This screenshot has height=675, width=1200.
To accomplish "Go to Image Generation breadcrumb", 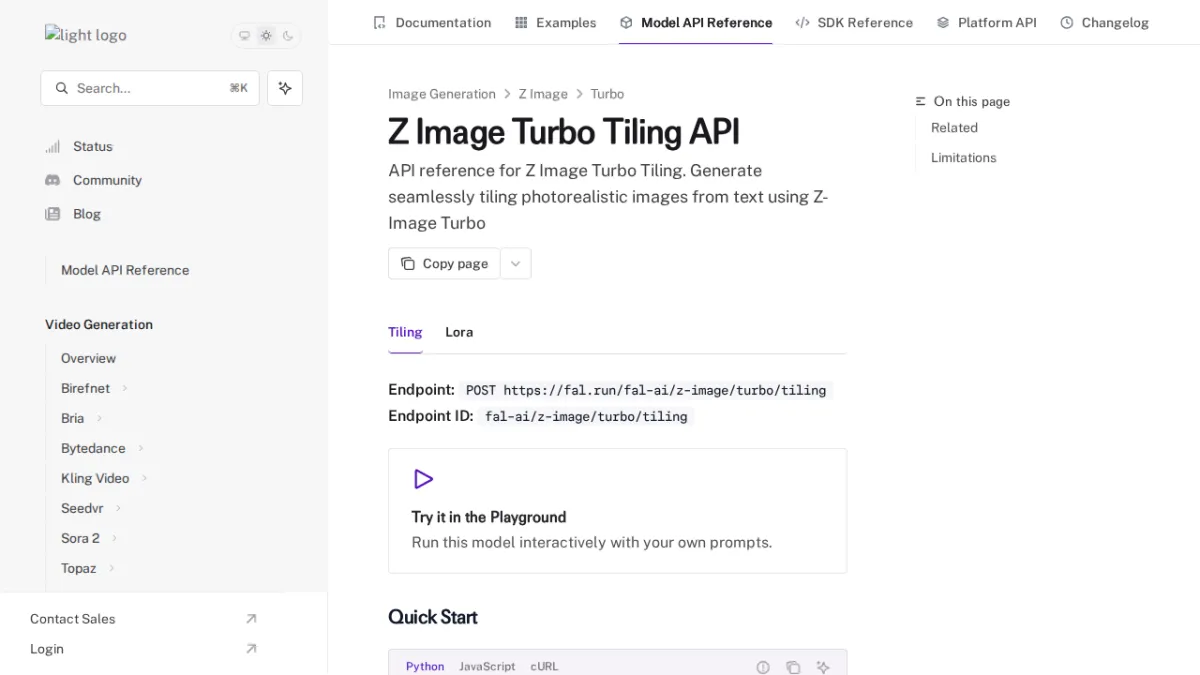I will coord(442,94).
